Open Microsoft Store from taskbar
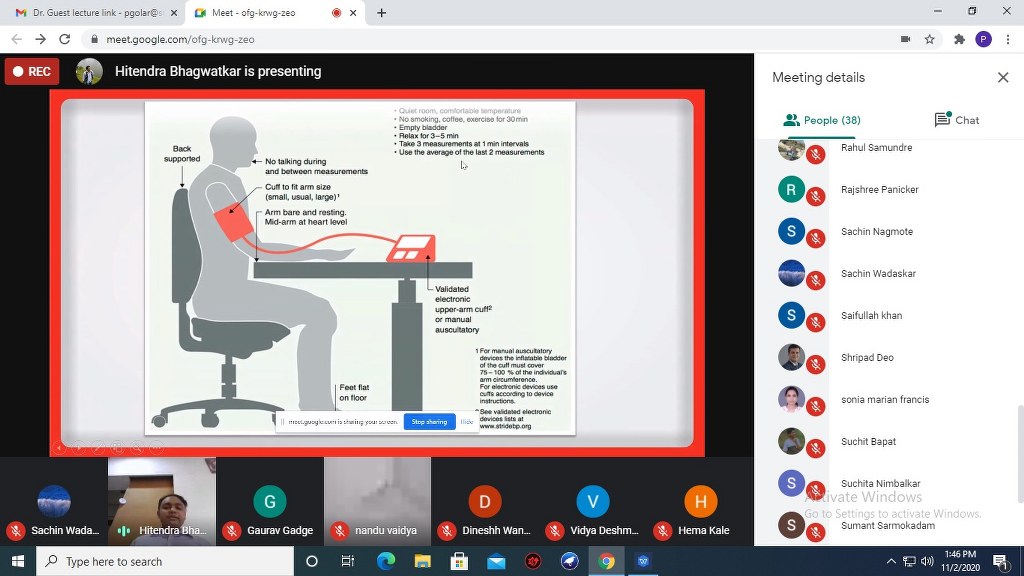The width and height of the screenshot is (1024, 576). pos(459,561)
